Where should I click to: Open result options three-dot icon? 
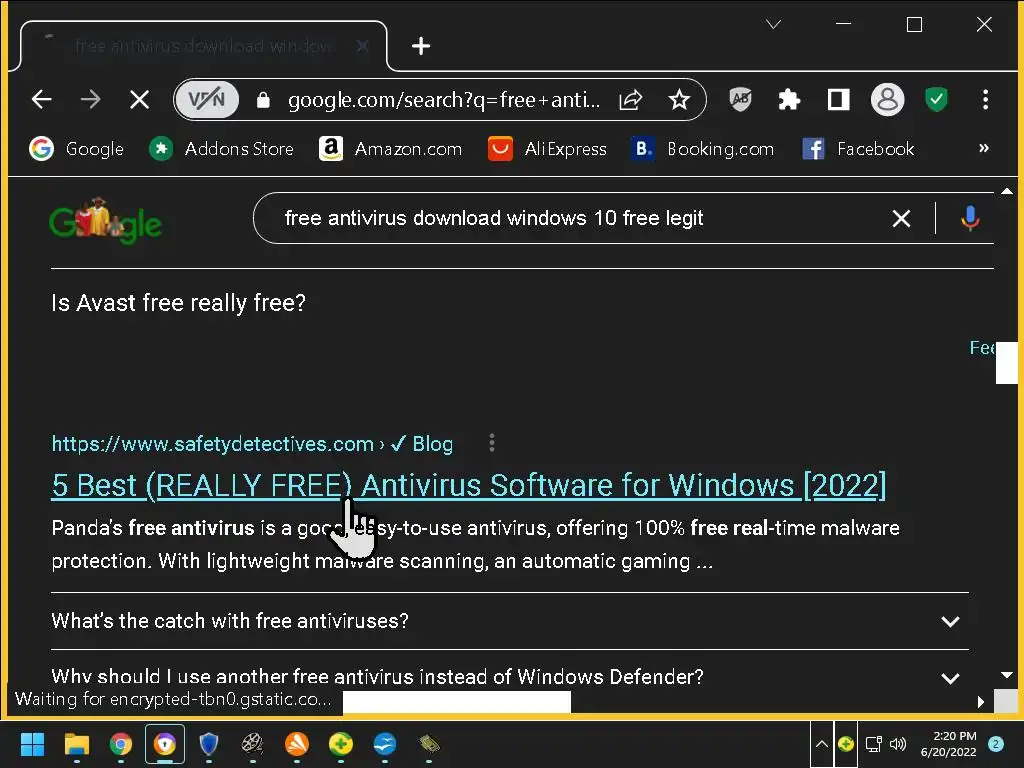tap(492, 443)
